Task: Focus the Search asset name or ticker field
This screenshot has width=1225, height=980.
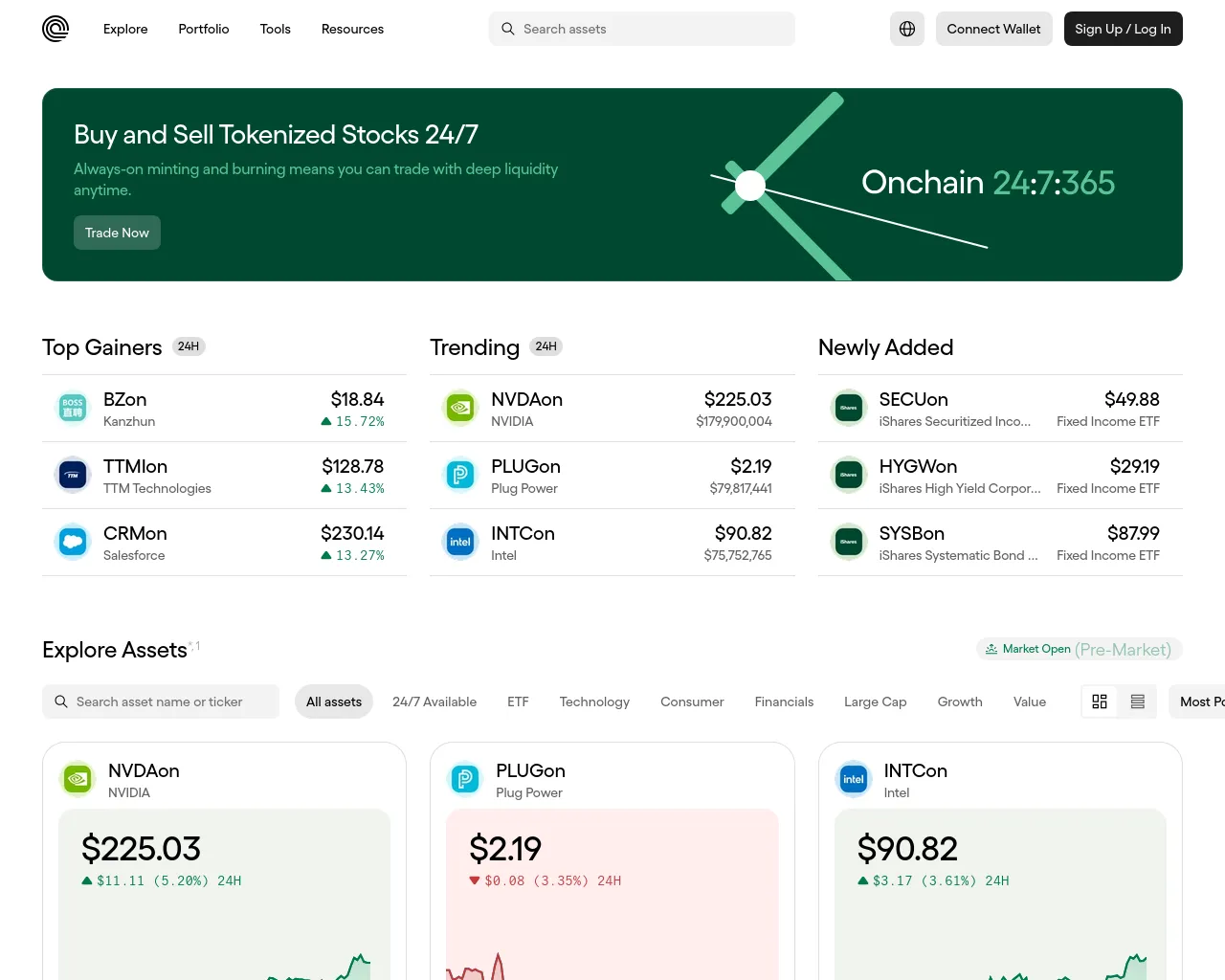Action: click(161, 702)
